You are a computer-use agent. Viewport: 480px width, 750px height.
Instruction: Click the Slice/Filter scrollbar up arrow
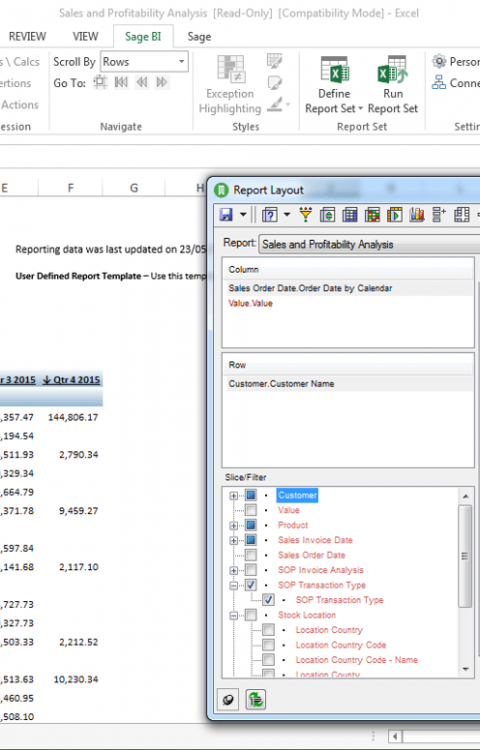pos(465,496)
